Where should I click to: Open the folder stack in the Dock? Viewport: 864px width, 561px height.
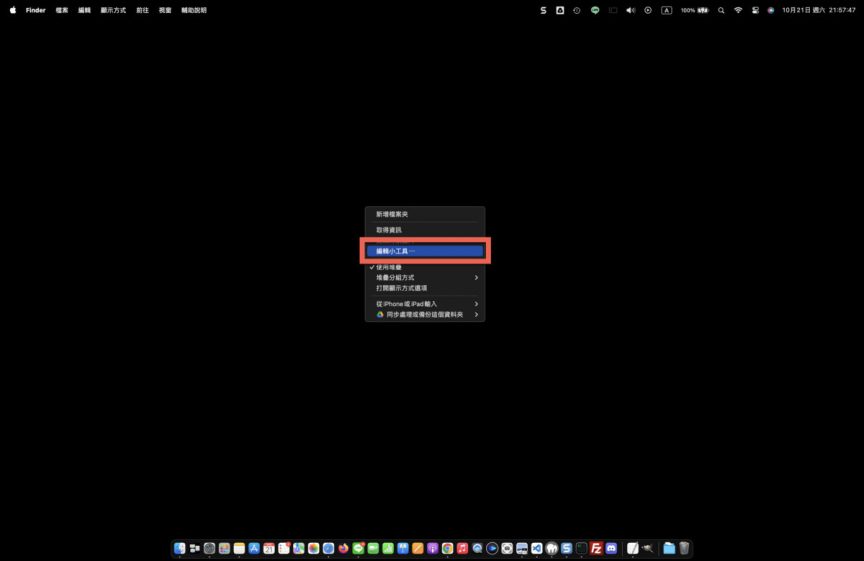669,548
